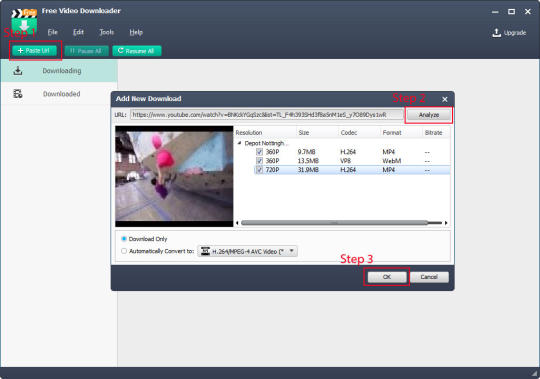The image size is (540, 379).
Task: Collapse the Depot Nottingh tree node
Action: (x=239, y=143)
